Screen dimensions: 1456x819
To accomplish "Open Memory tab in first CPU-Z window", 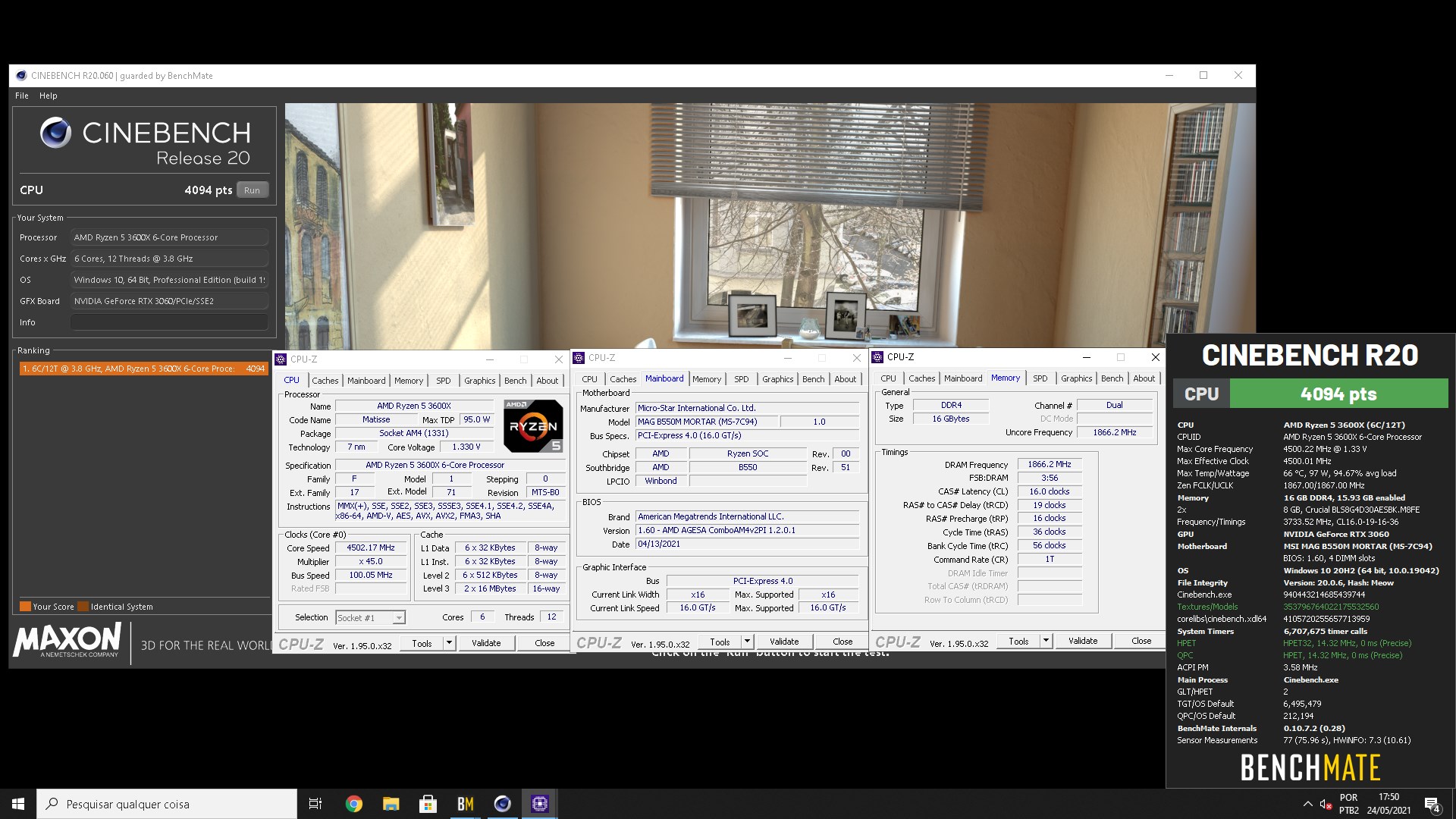I will (x=409, y=381).
